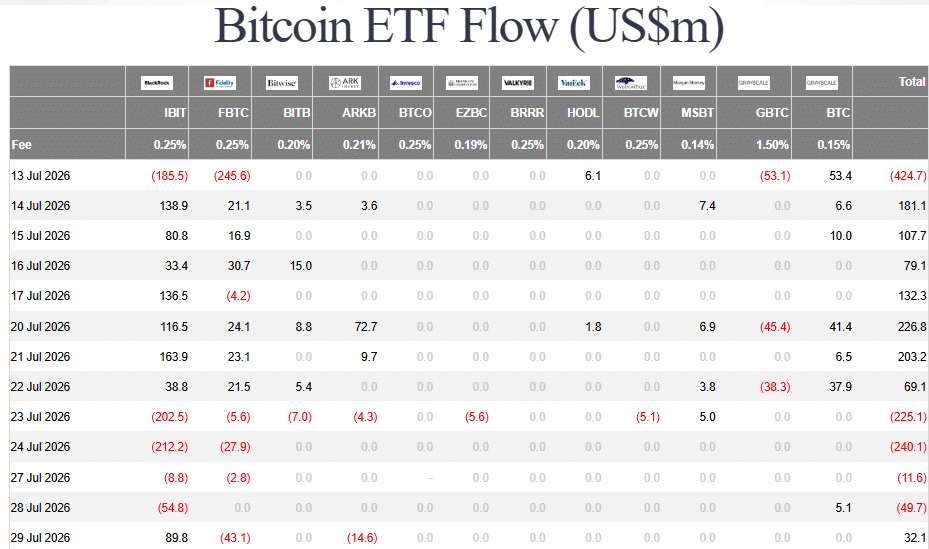Click the Fidelity logo above FBTC

[x=220, y=83]
